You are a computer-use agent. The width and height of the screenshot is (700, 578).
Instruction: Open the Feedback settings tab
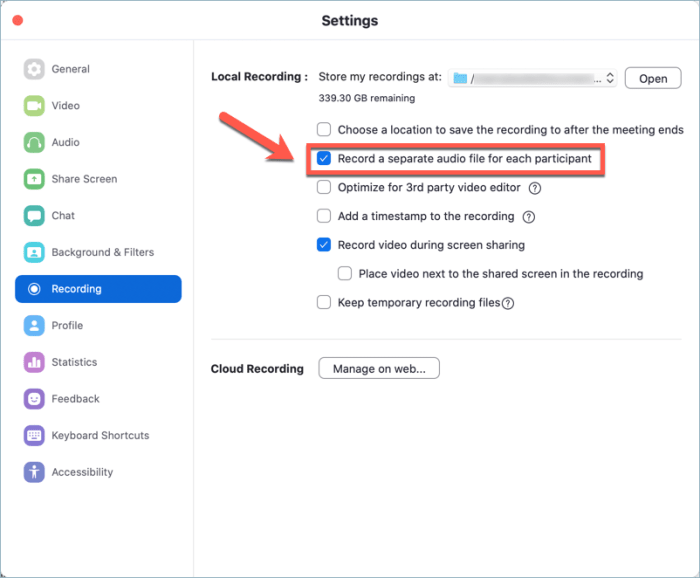75,399
